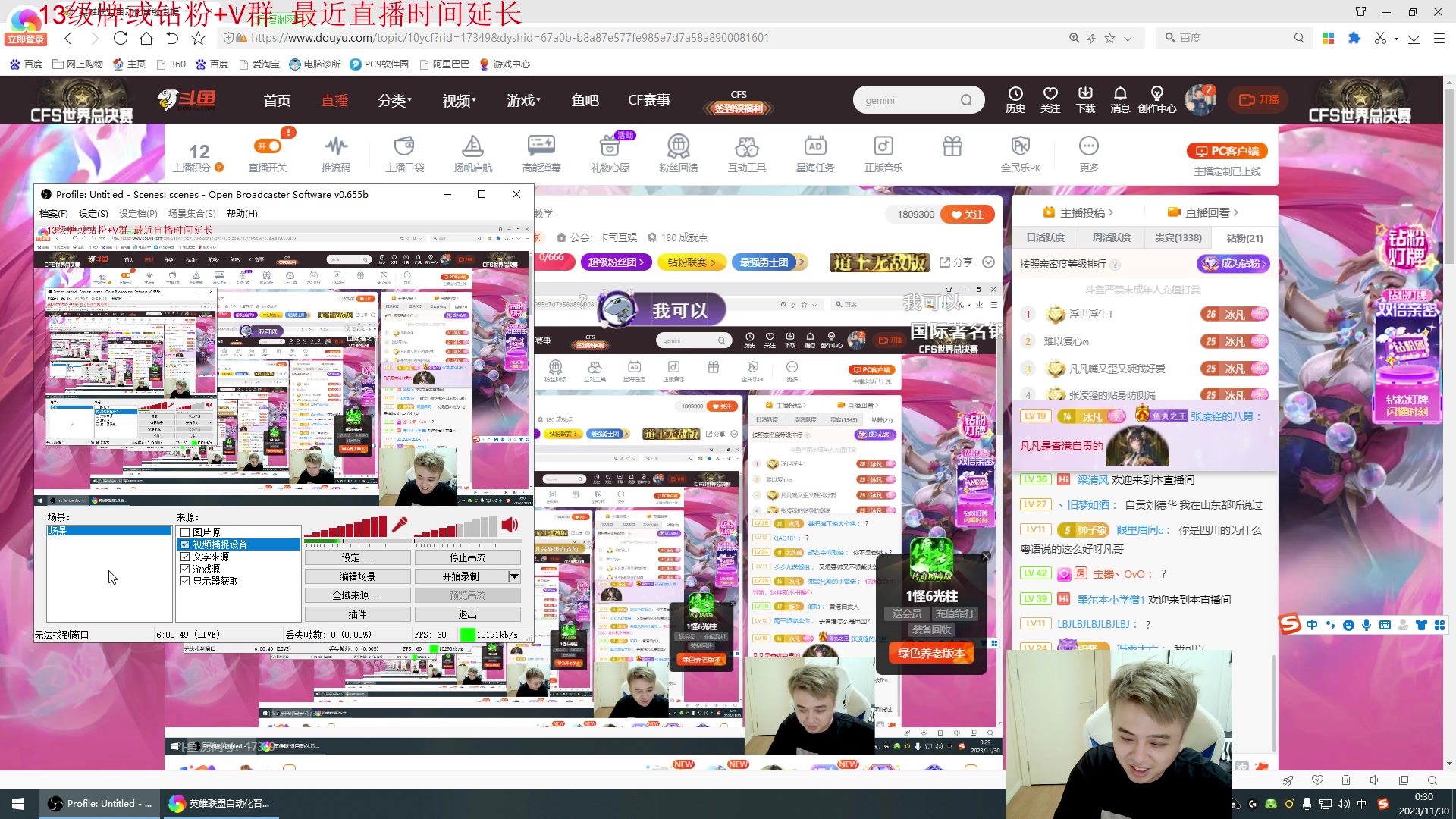Open the 关注 heart icon in Douyu header
Image resolution: width=1456 pixels, height=819 pixels.
(x=1050, y=99)
